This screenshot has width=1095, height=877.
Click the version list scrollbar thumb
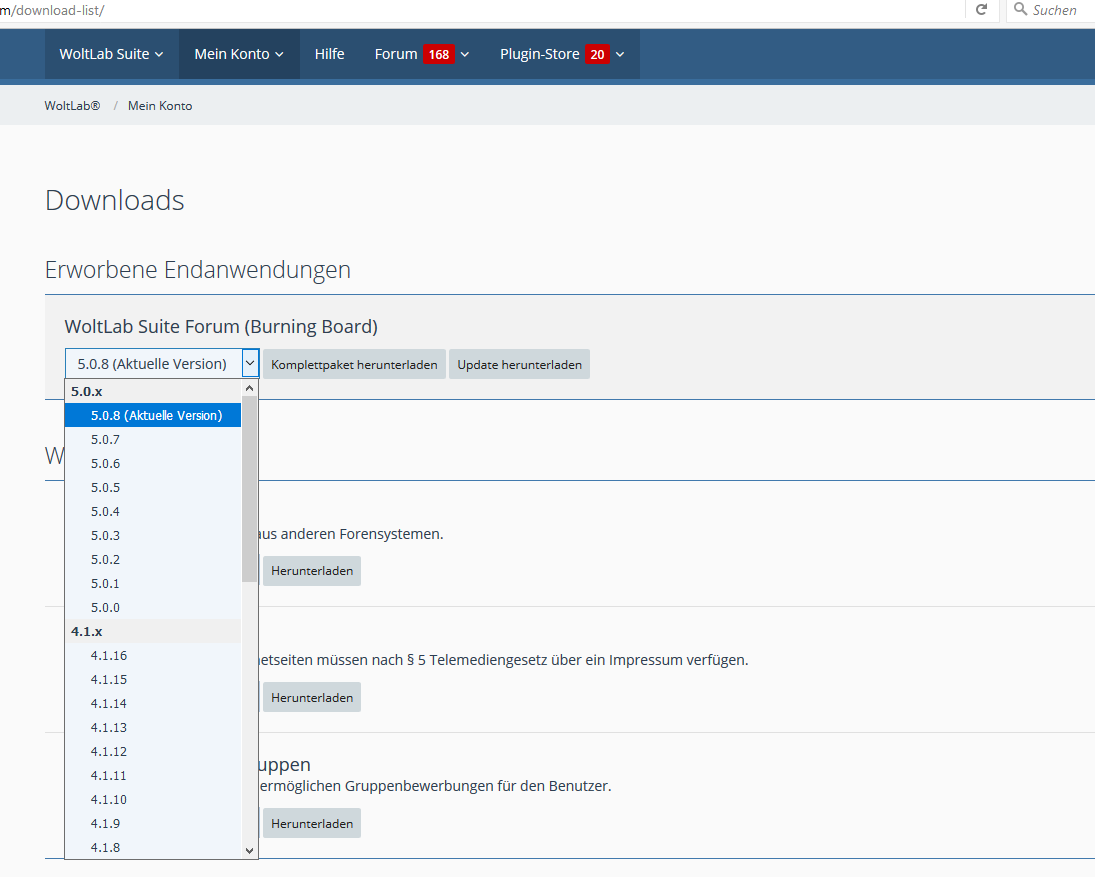(x=249, y=488)
